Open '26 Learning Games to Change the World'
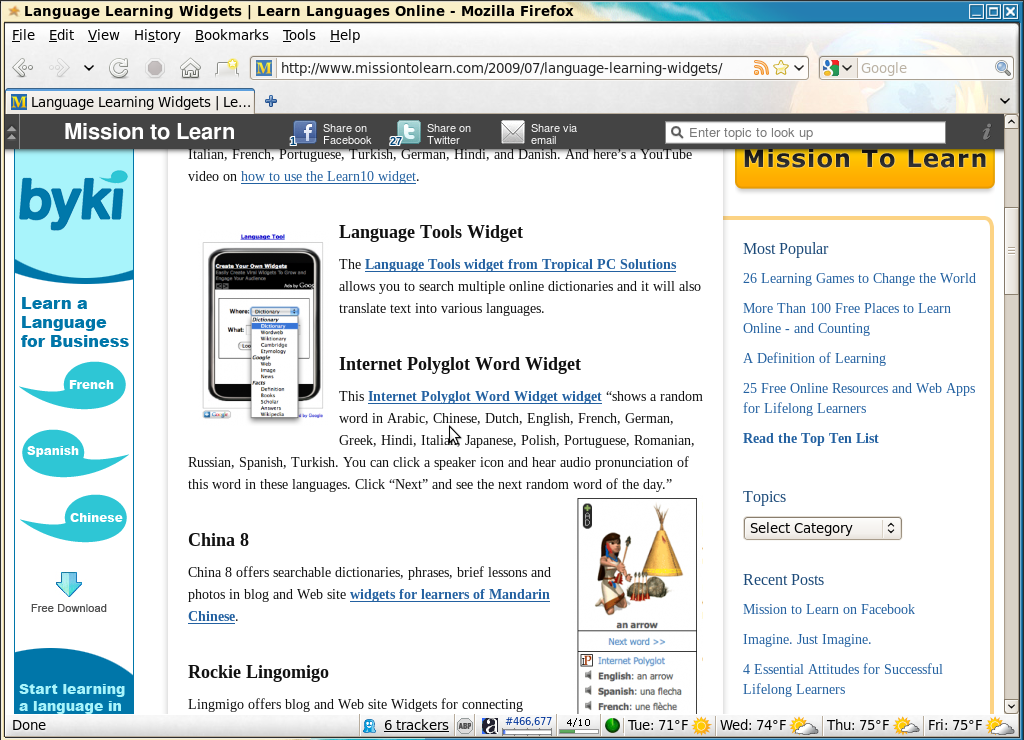Image resolution: width=1024 pixels, height=740 pixels. click(859, 278)
